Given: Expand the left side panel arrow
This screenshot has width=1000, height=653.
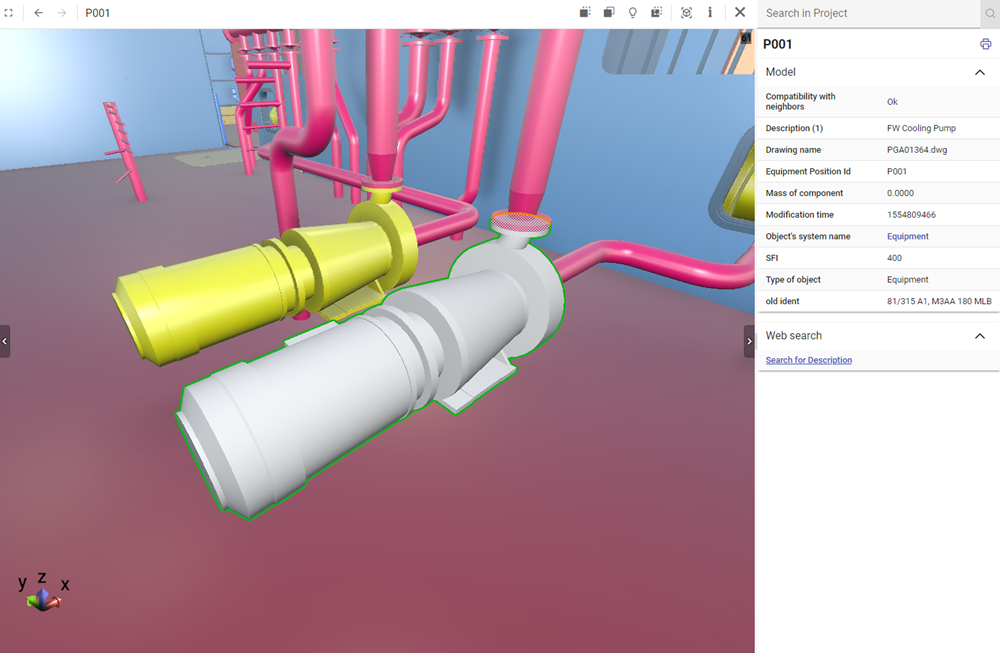Looking at the screenshot, I should [x=5, y=341].
